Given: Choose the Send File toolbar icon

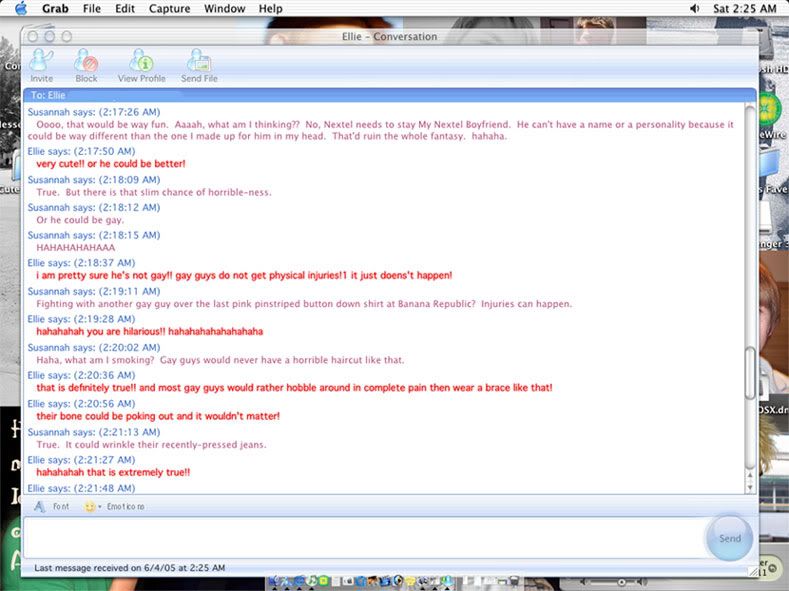Looking at the screenshot, I should coord(199,65).
